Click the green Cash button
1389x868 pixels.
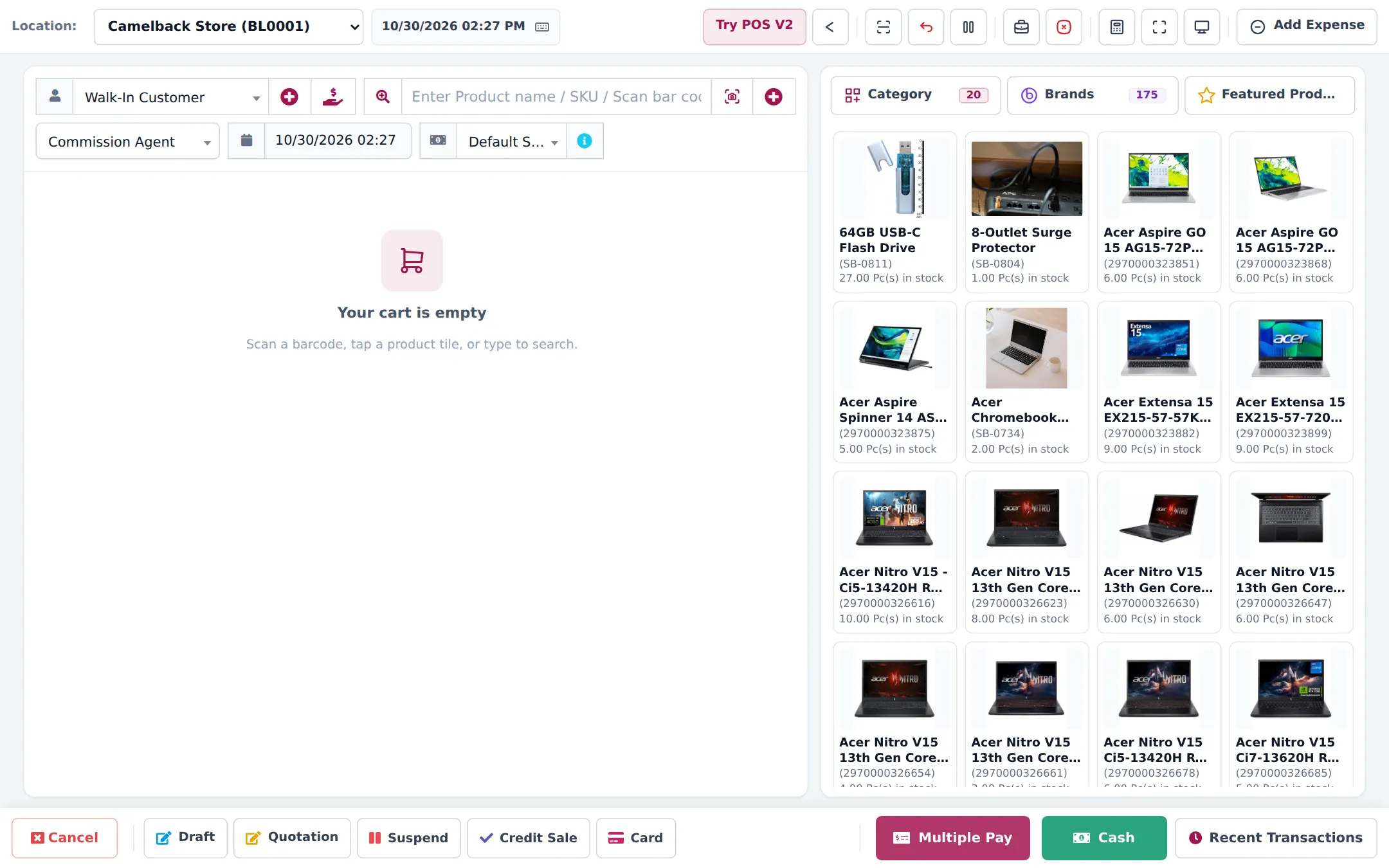coord(1103,838)
